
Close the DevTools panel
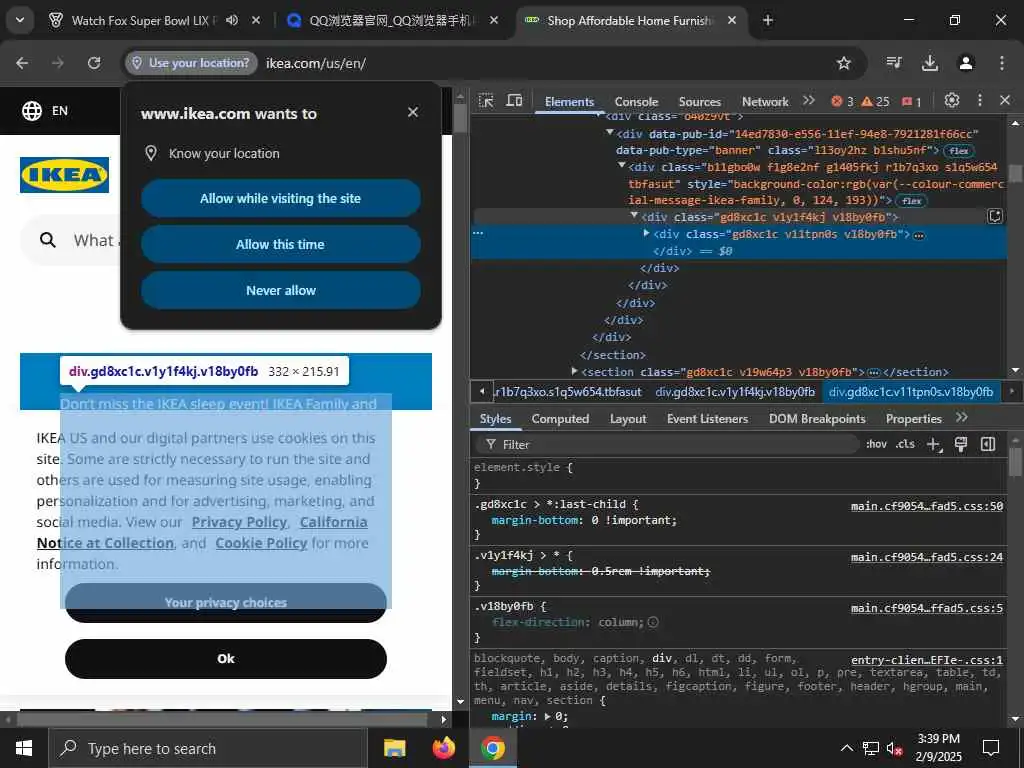1005,101
